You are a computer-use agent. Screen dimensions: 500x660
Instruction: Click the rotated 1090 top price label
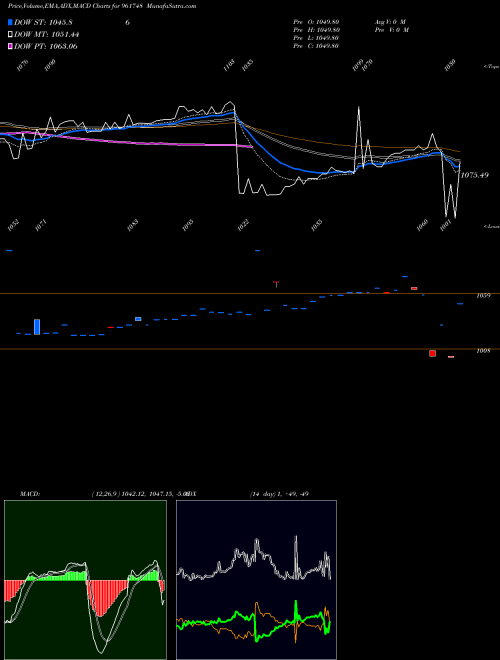click(50, 65)
